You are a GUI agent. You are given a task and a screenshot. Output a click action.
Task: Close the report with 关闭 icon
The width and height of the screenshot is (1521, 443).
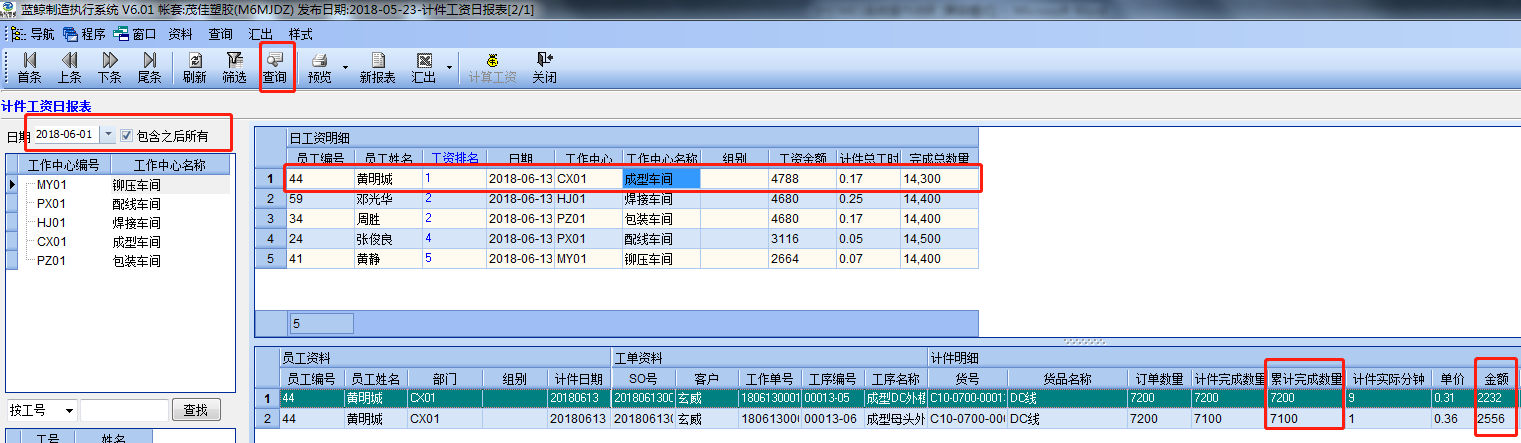[544, 67]
